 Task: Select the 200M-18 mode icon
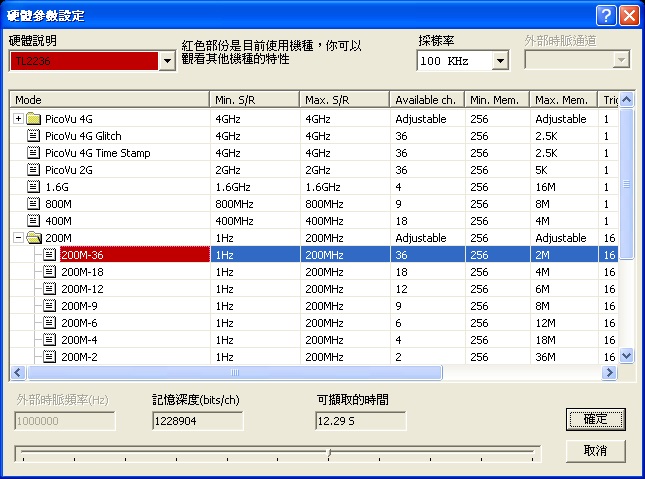coord(49,272)
